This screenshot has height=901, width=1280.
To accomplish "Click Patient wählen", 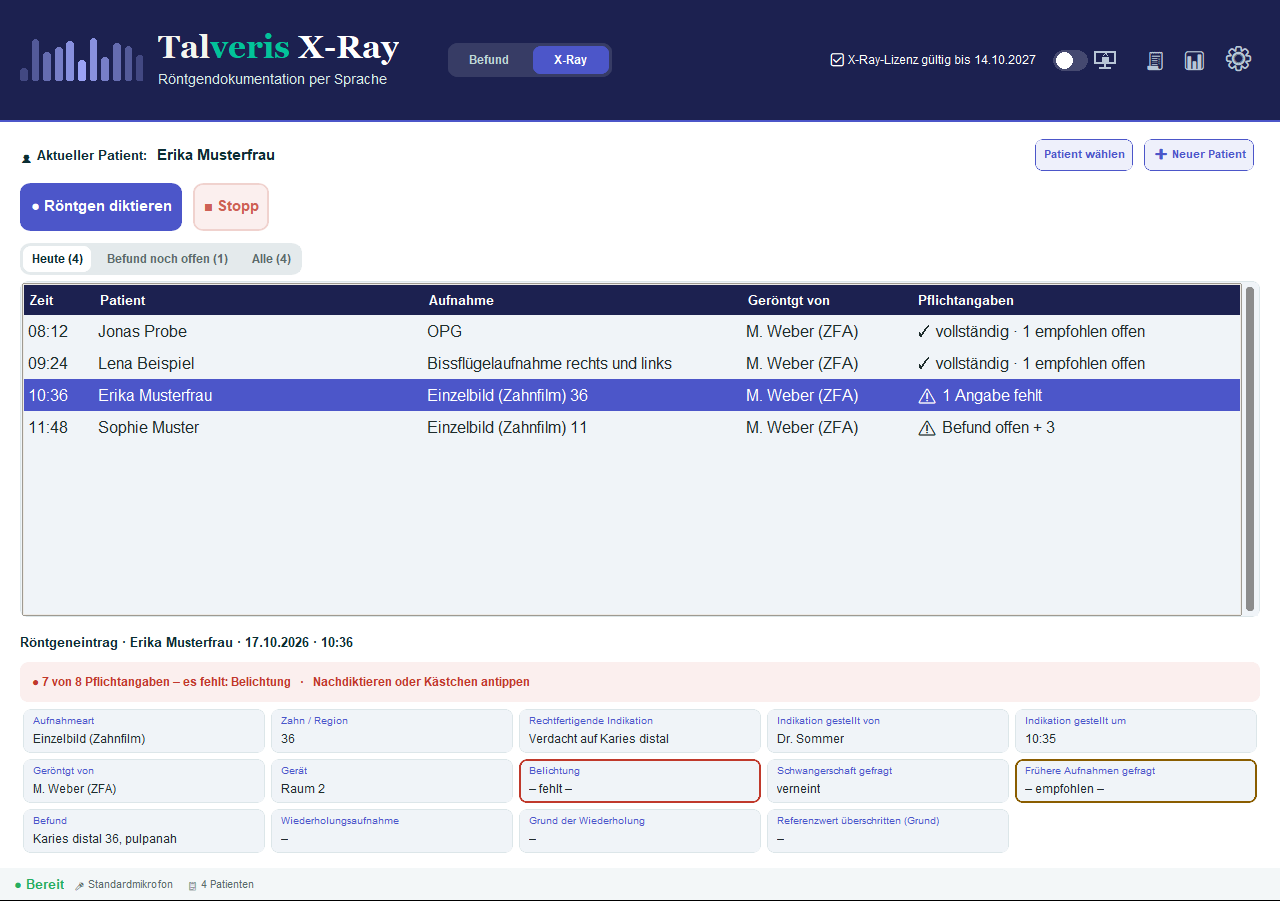I will tap(1084, 155).
